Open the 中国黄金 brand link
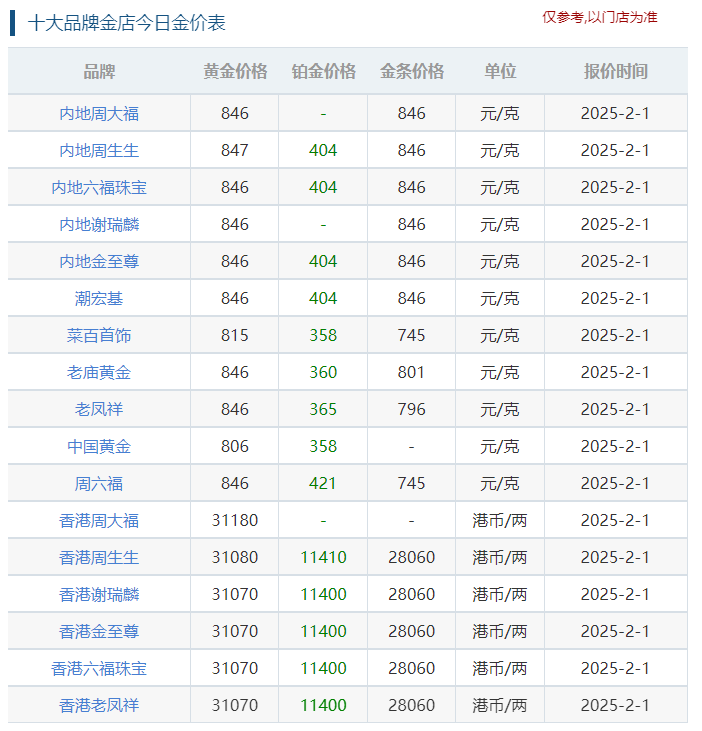 (99, 446)
